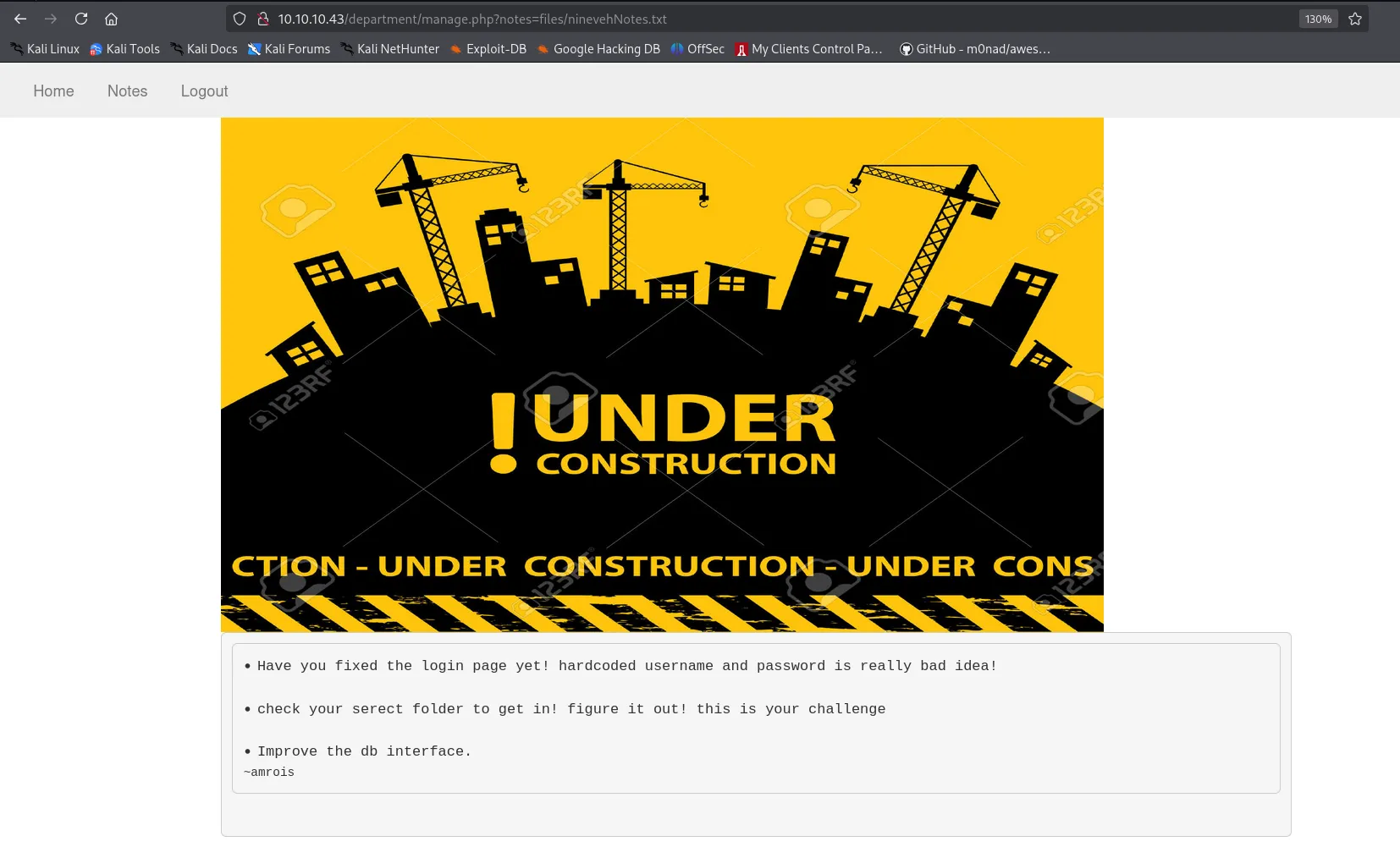Click the Under Construction banner image

click(662, 375)
